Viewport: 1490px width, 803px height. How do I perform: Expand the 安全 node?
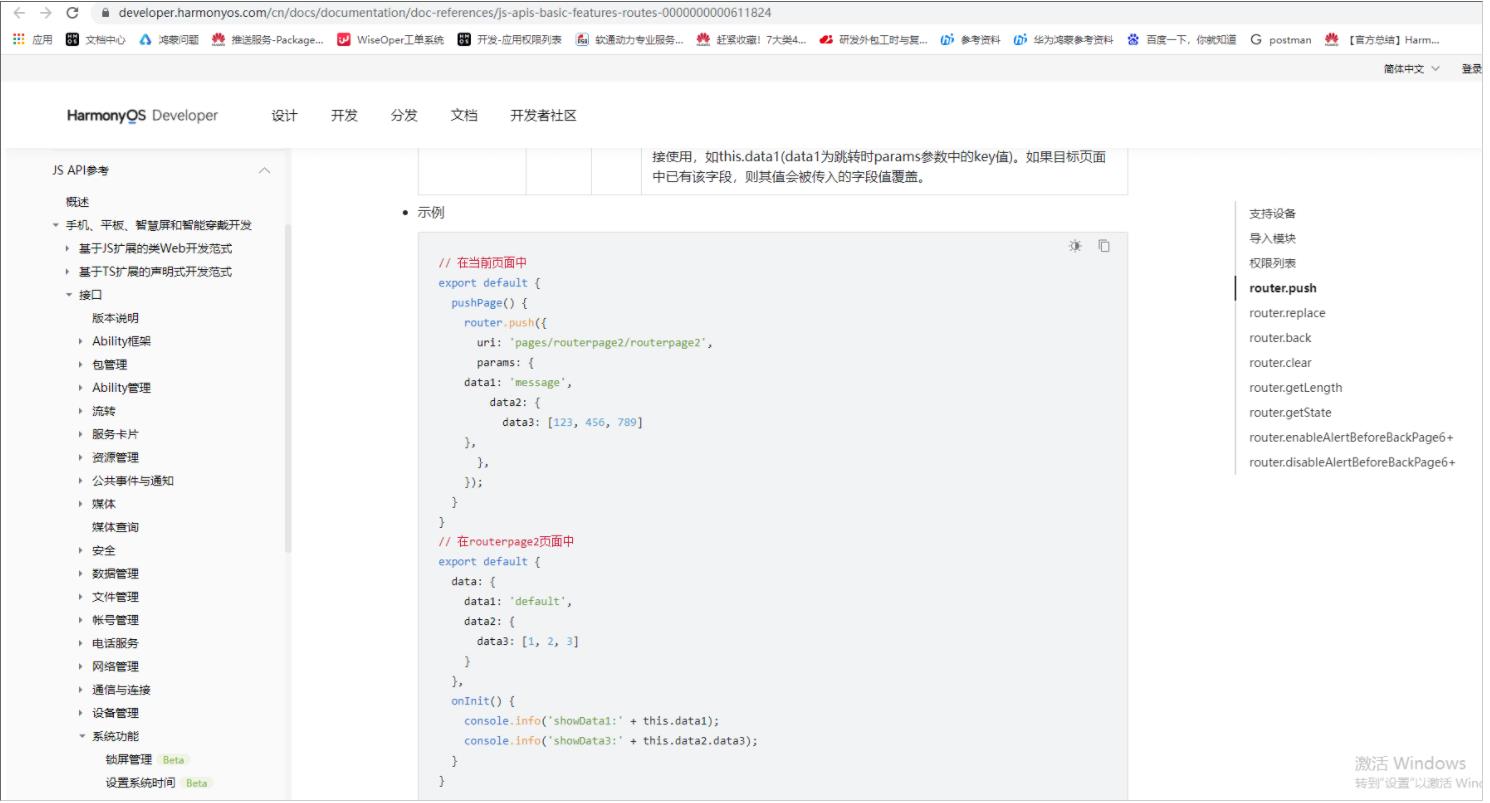81,550
